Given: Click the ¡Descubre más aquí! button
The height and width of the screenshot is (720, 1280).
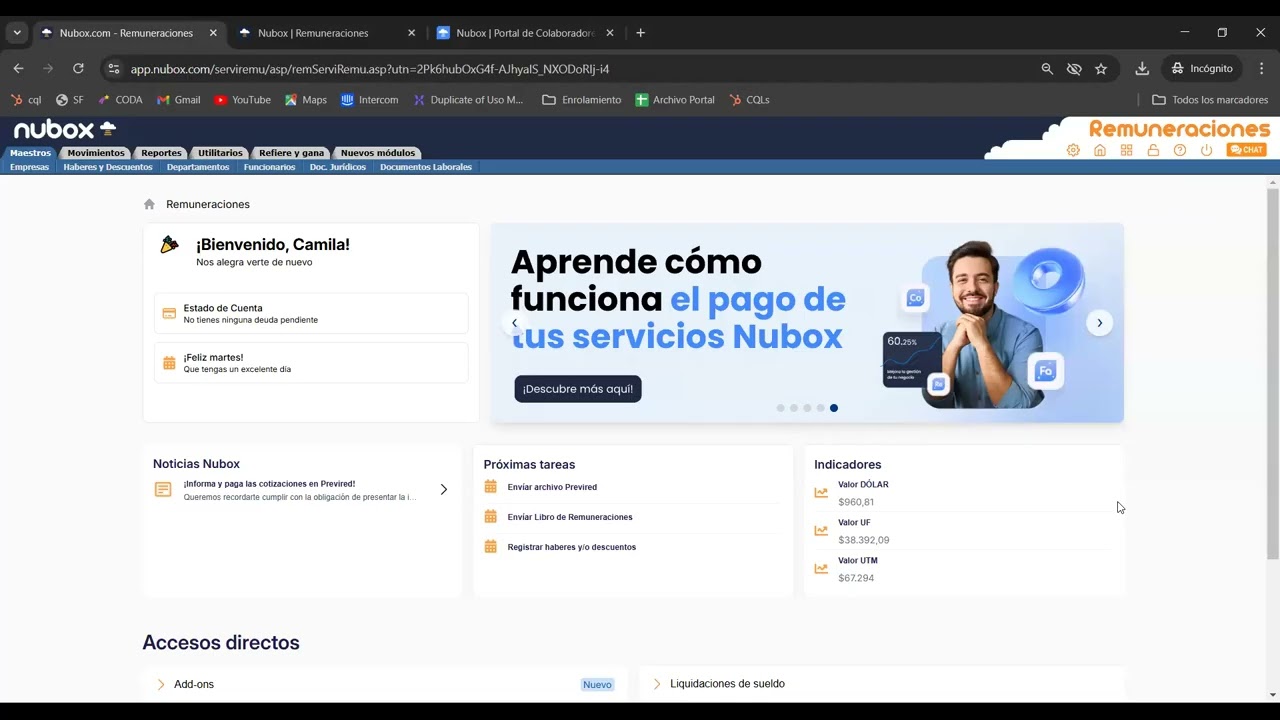Looking at the screenshot, I should click(578, 389).
